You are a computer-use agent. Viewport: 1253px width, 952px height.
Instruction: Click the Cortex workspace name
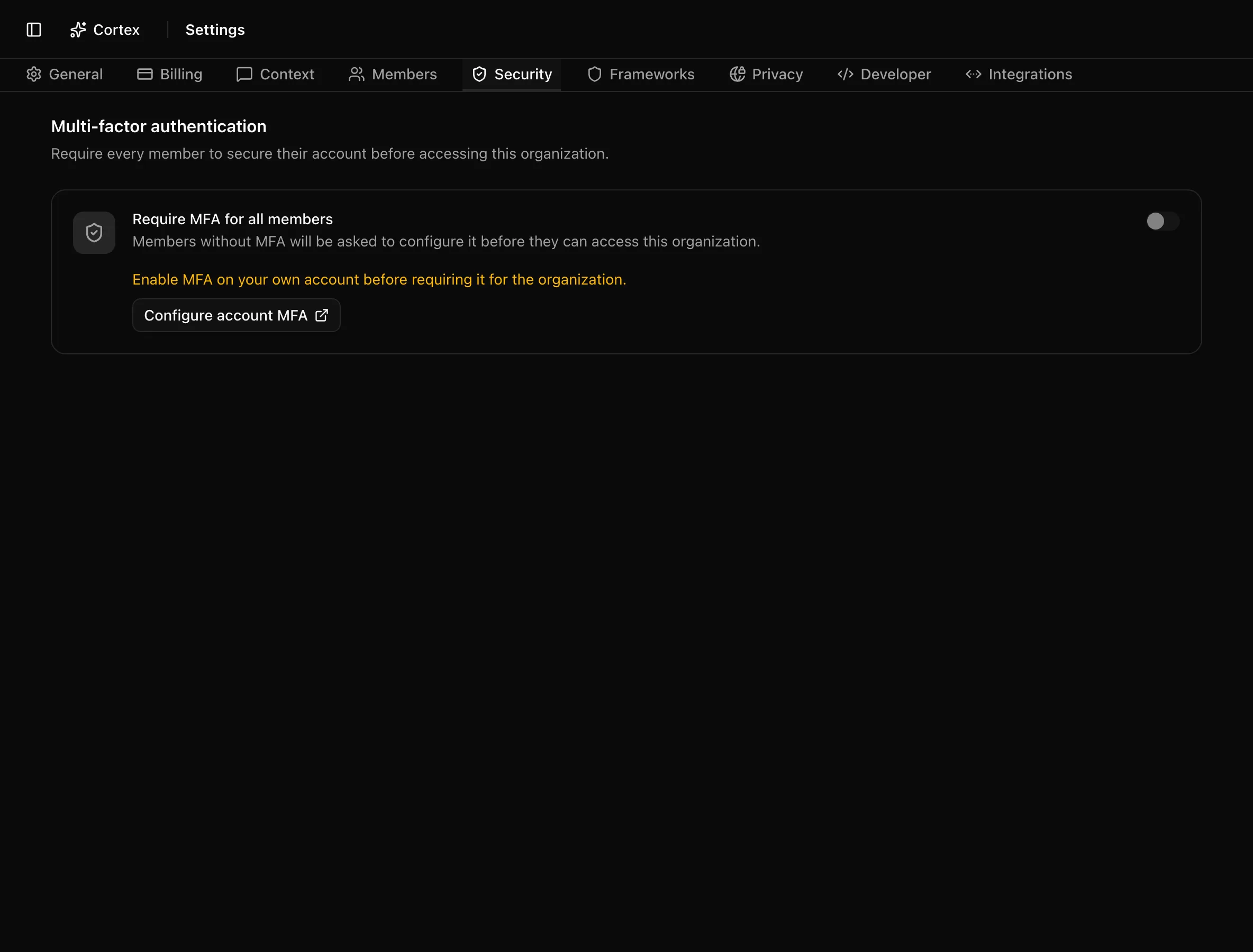[116, 30]
